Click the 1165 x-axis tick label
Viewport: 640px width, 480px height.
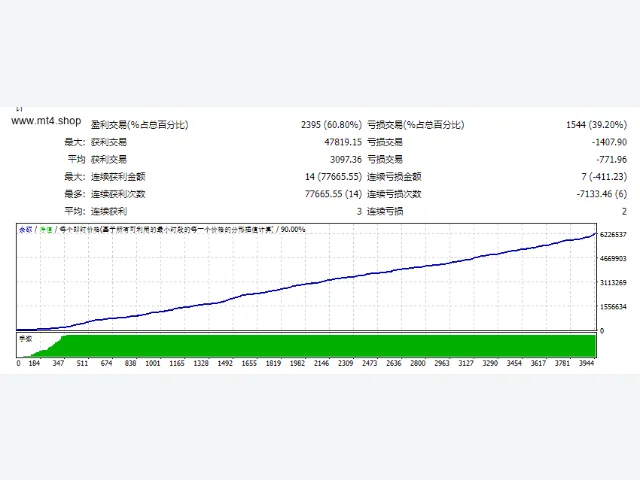pos(177,363)
